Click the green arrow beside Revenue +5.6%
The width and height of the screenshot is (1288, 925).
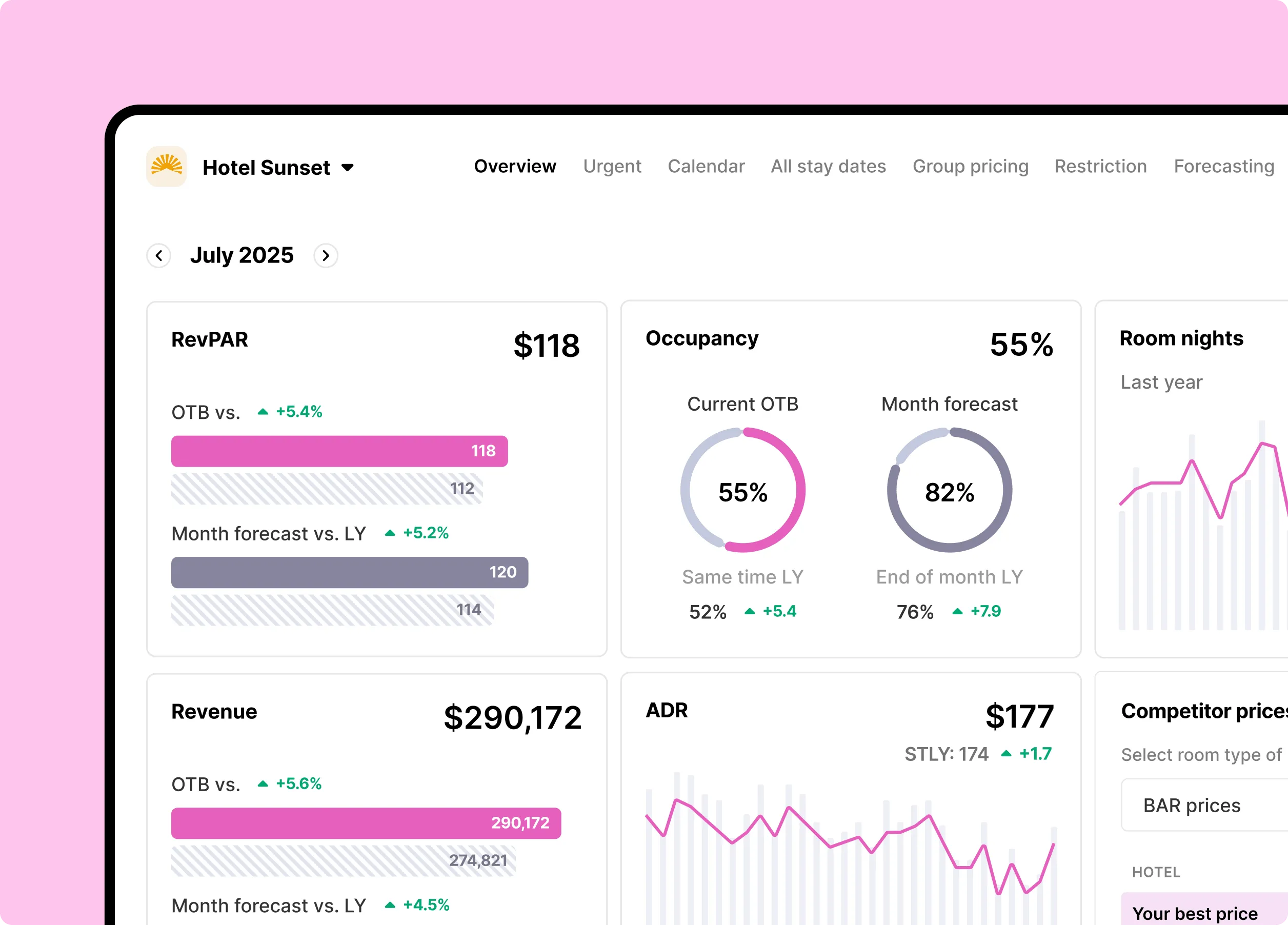(263, 783)
